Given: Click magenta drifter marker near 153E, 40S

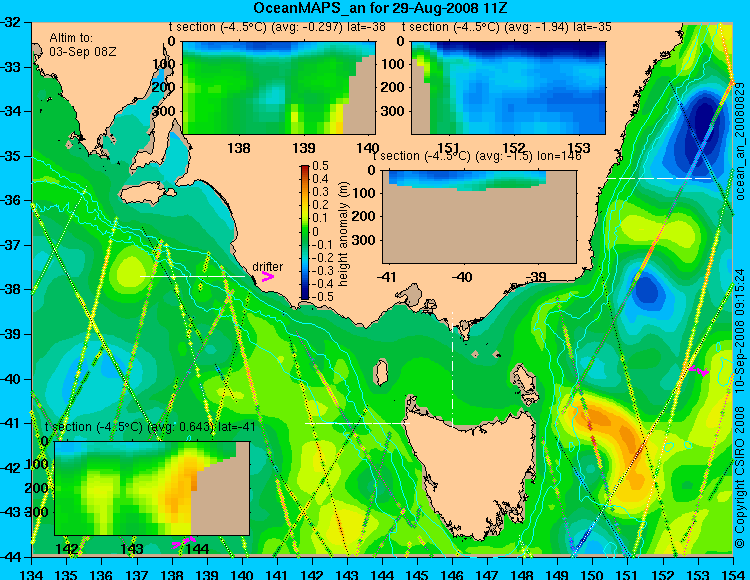Looking at the screenshot, I should click(699, 370).
